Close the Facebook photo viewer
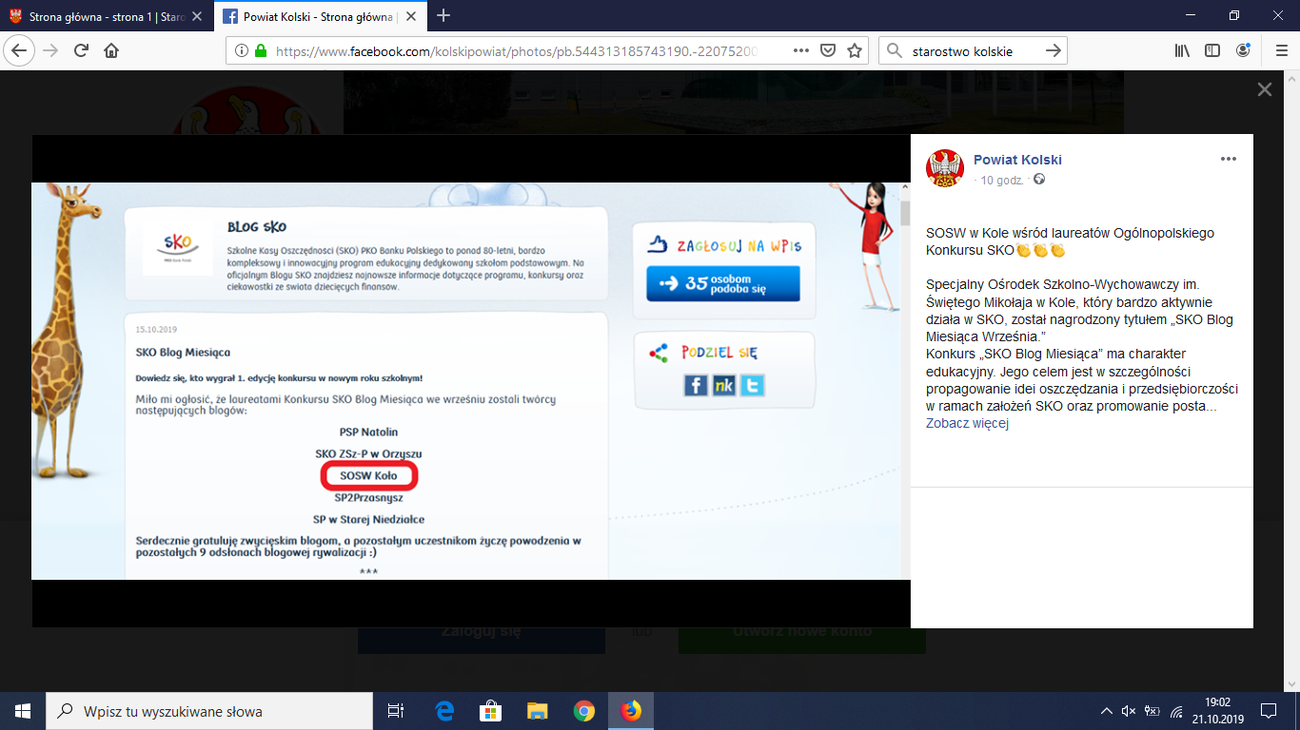The height and width of the screenshot is (730, 1300). [1265, 90]
